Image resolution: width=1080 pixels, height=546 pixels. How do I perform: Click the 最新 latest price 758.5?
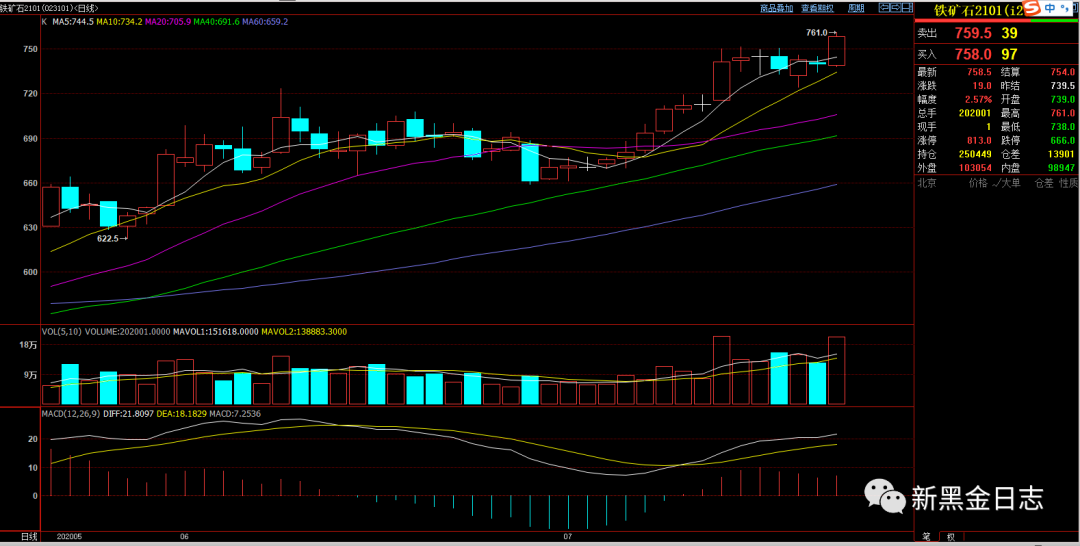point(979,72)
